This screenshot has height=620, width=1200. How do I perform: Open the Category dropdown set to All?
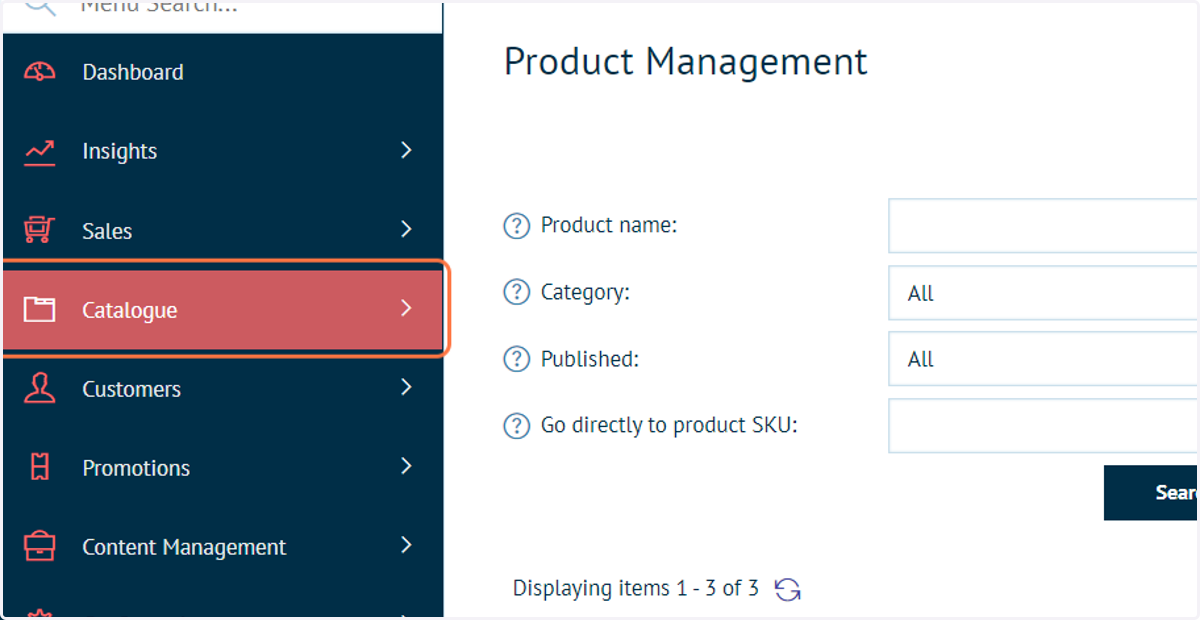click(x=1043, y=293)
